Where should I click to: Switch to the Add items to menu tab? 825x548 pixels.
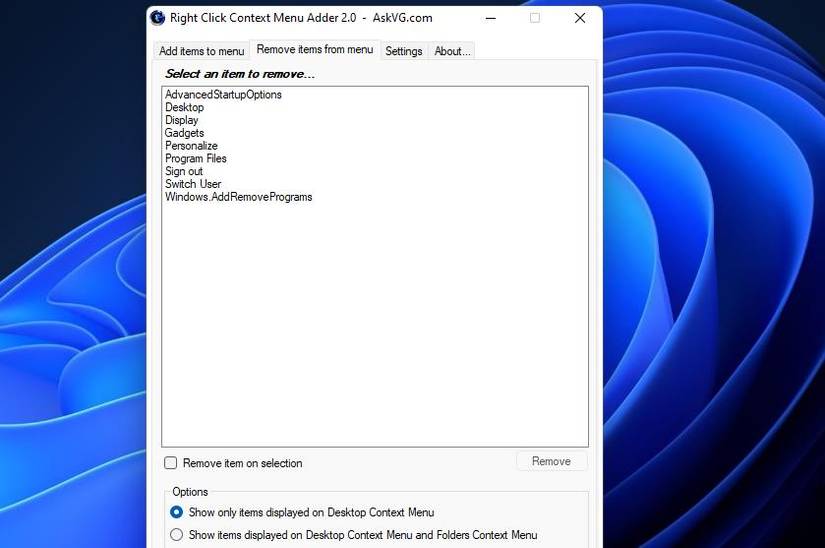[x=202, y=51]
